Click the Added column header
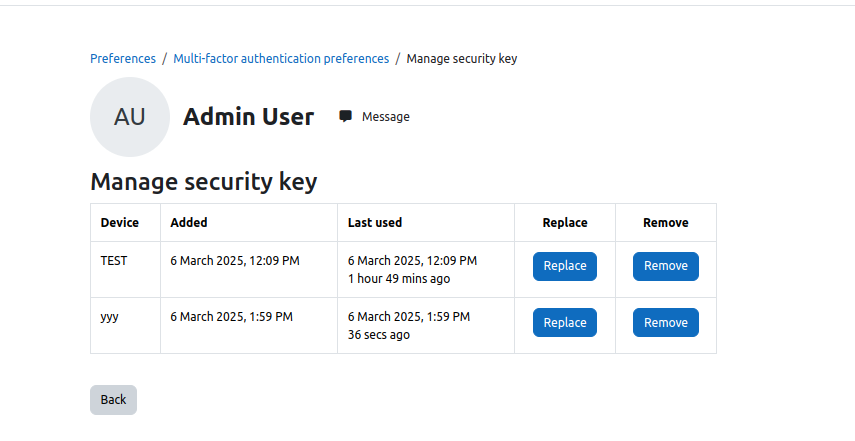The width and height of the screenshot is (855, 441). pyautogui.click(x=189, y=222)
